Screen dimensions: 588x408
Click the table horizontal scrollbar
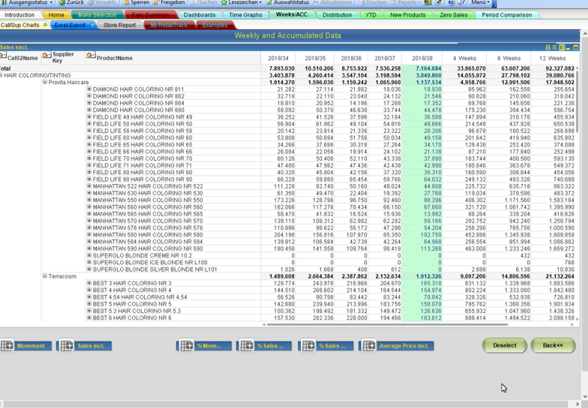pyautogui.click(x=386, y=324)
